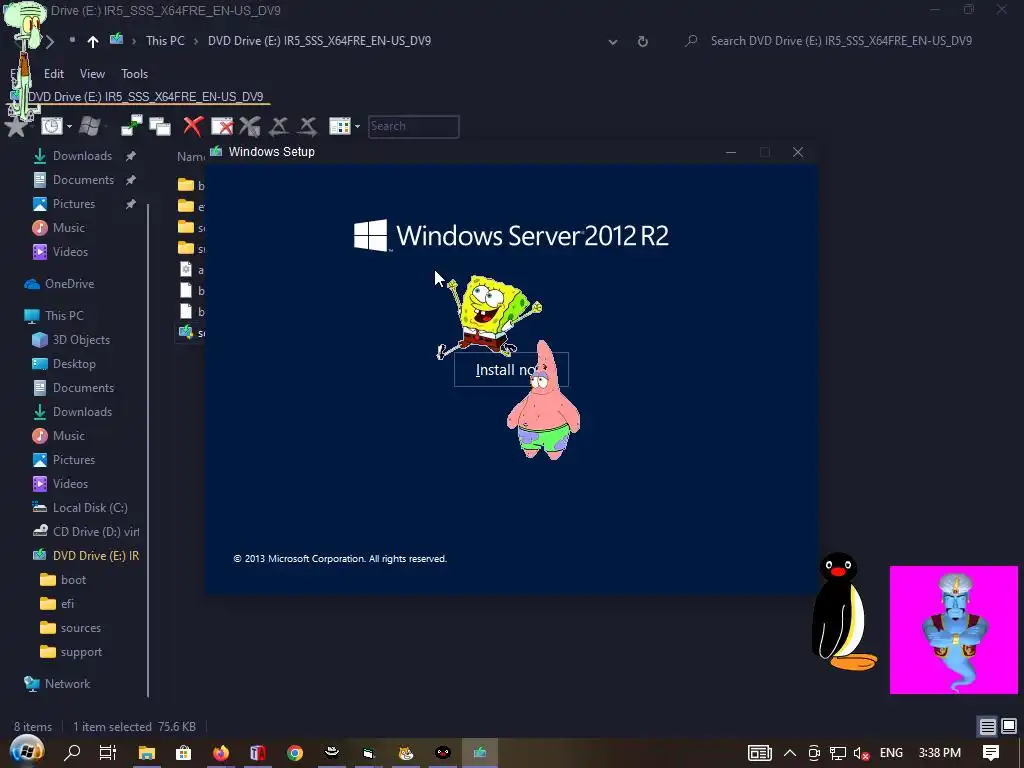This screenshot has width=1024, height=768.
Task: Click the Pingu icon in the taskbar
Action: pyautogui.click(x=443, y=753)
